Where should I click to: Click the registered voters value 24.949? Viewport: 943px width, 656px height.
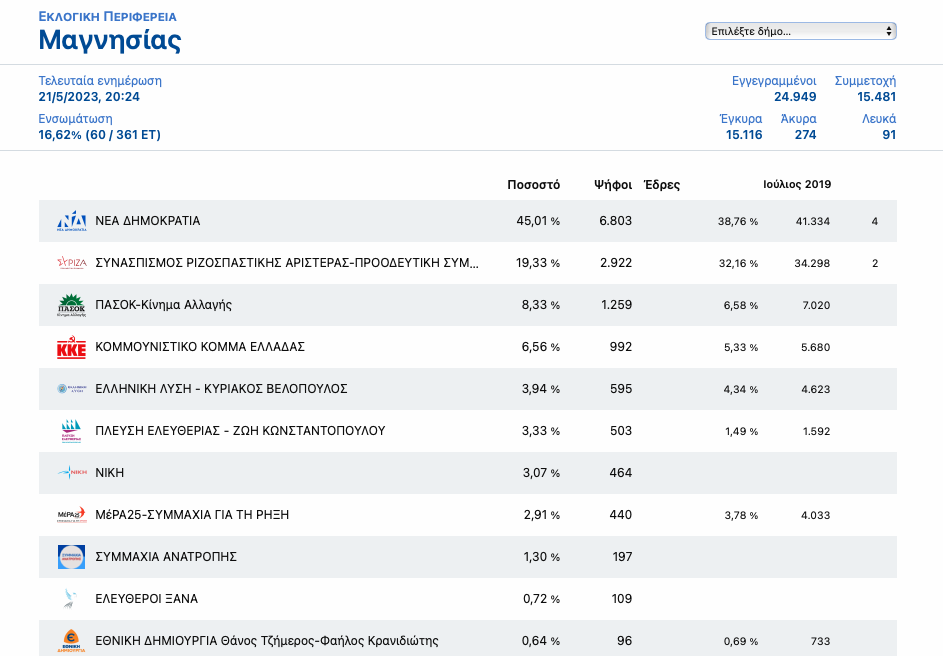[795, 97]
